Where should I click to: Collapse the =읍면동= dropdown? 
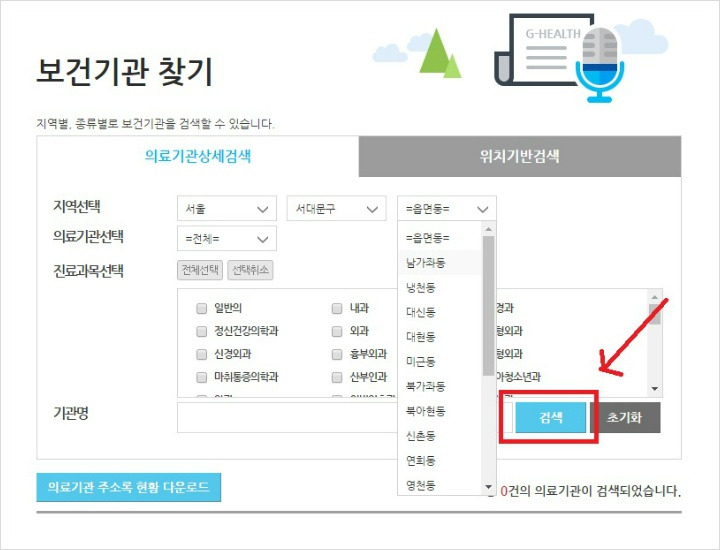point(447,209)
